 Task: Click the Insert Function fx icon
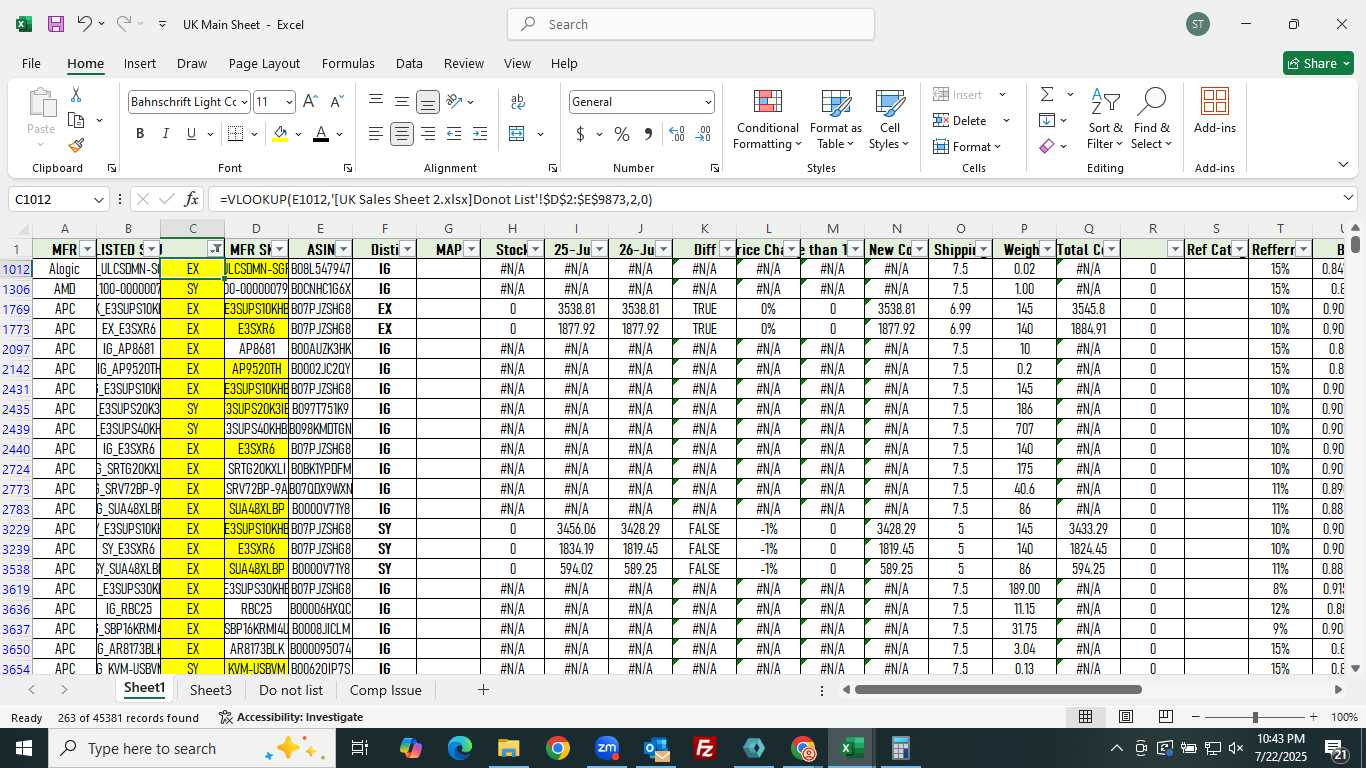coord(192,200)
